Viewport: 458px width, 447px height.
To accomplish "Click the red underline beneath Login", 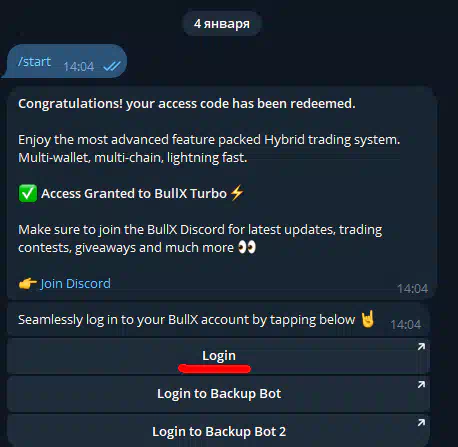I will pyautogui.click(x=215, y=369).
